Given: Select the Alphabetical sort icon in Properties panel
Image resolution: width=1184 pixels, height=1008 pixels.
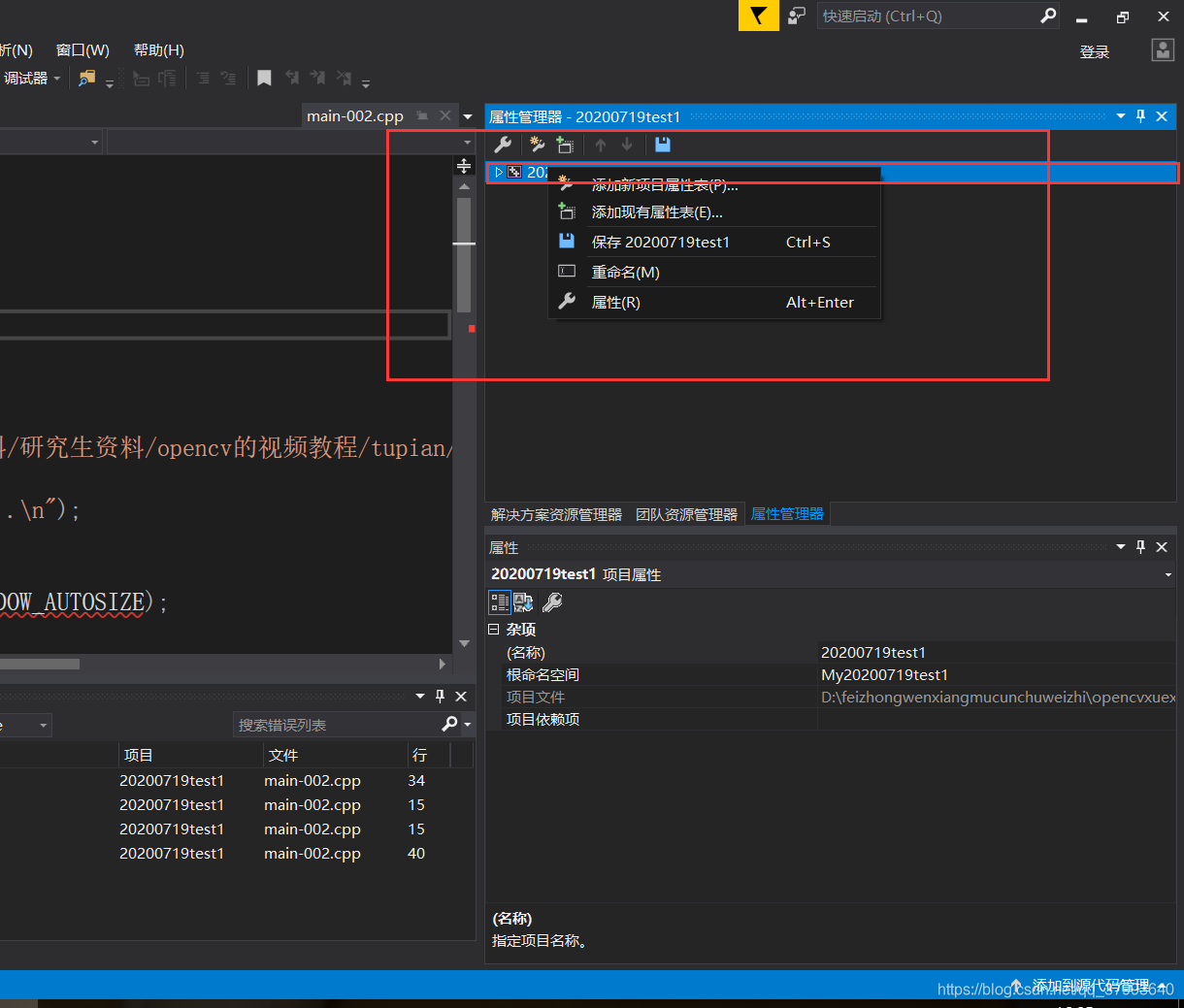Looking at the screenshot, I should [524, 602].
